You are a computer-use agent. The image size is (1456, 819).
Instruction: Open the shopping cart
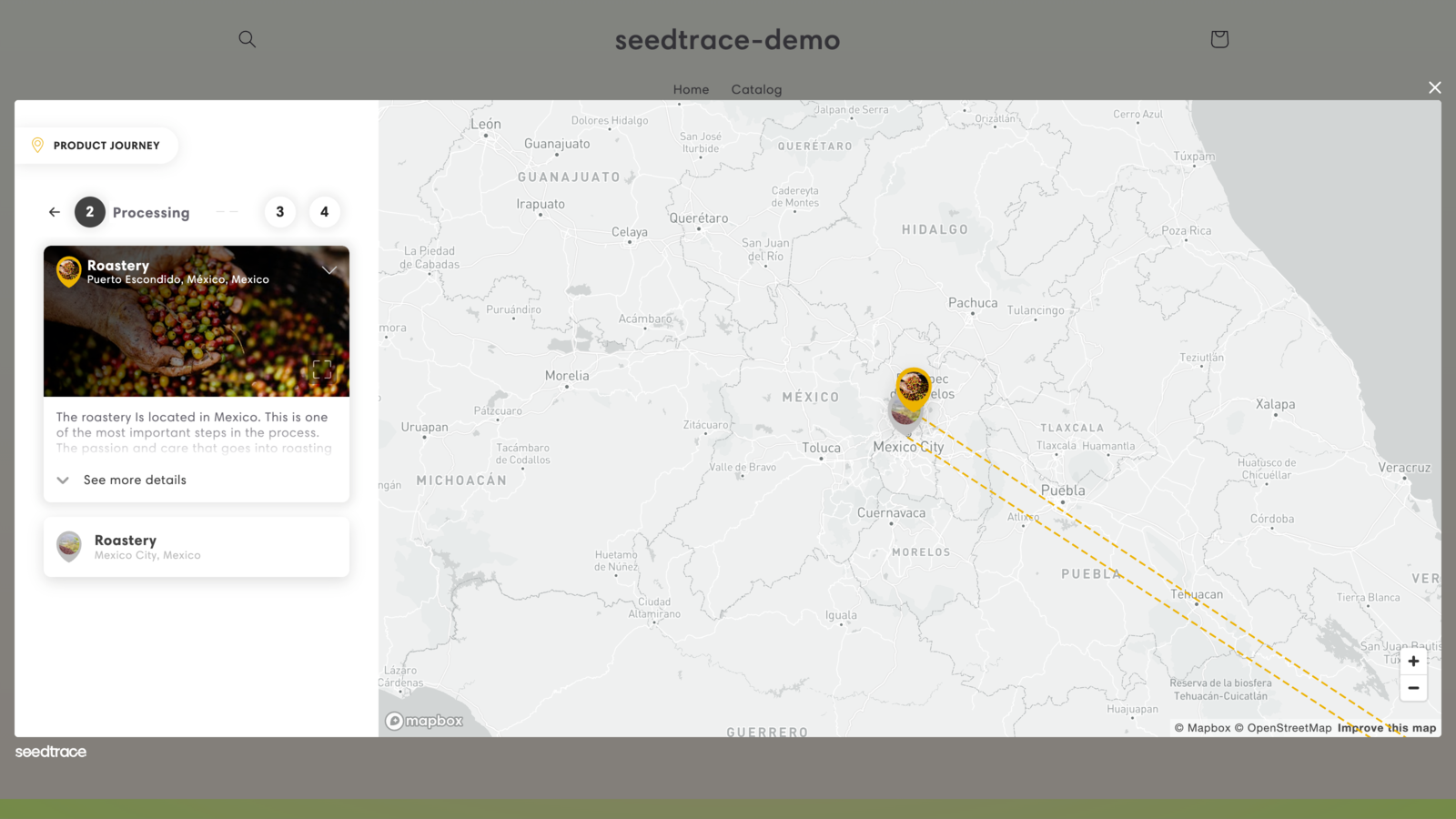tap(1218, 39)
